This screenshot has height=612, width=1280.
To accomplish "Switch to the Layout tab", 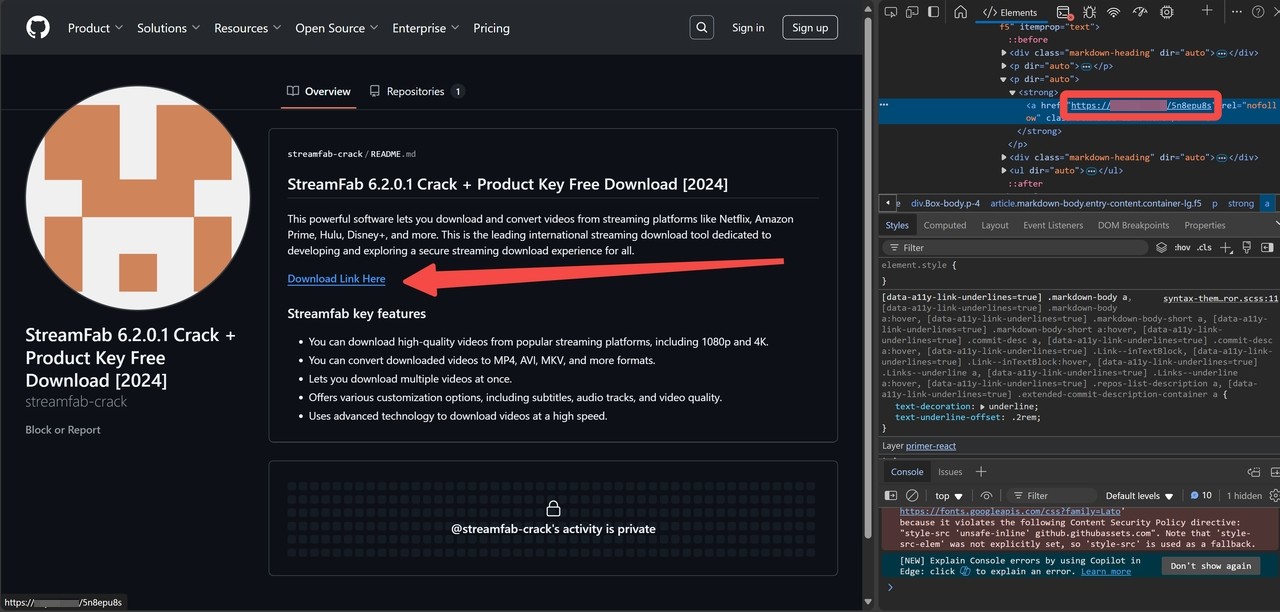I will pyautogui.click(x=995, y=225).
